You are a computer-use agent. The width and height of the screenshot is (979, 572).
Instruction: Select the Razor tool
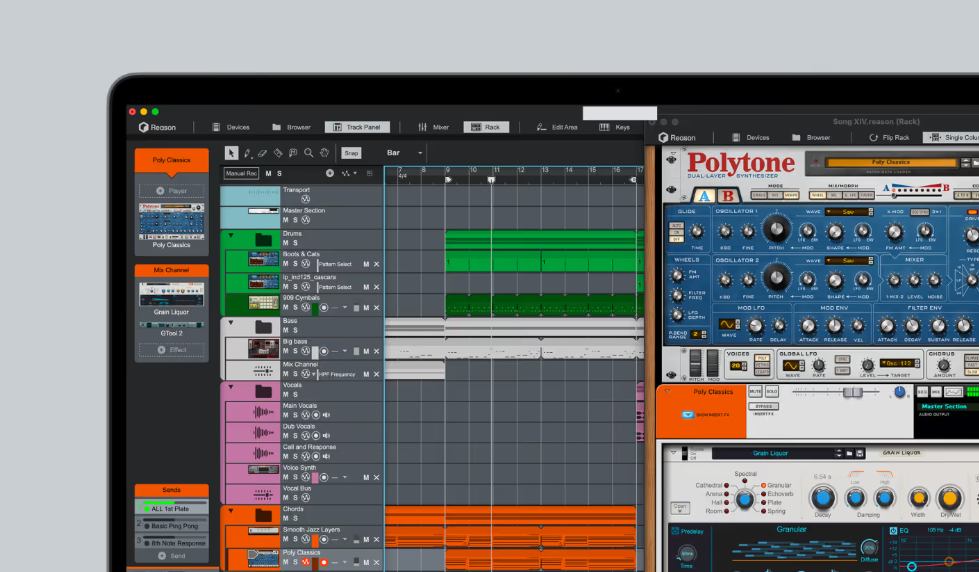tap(278, 153)
